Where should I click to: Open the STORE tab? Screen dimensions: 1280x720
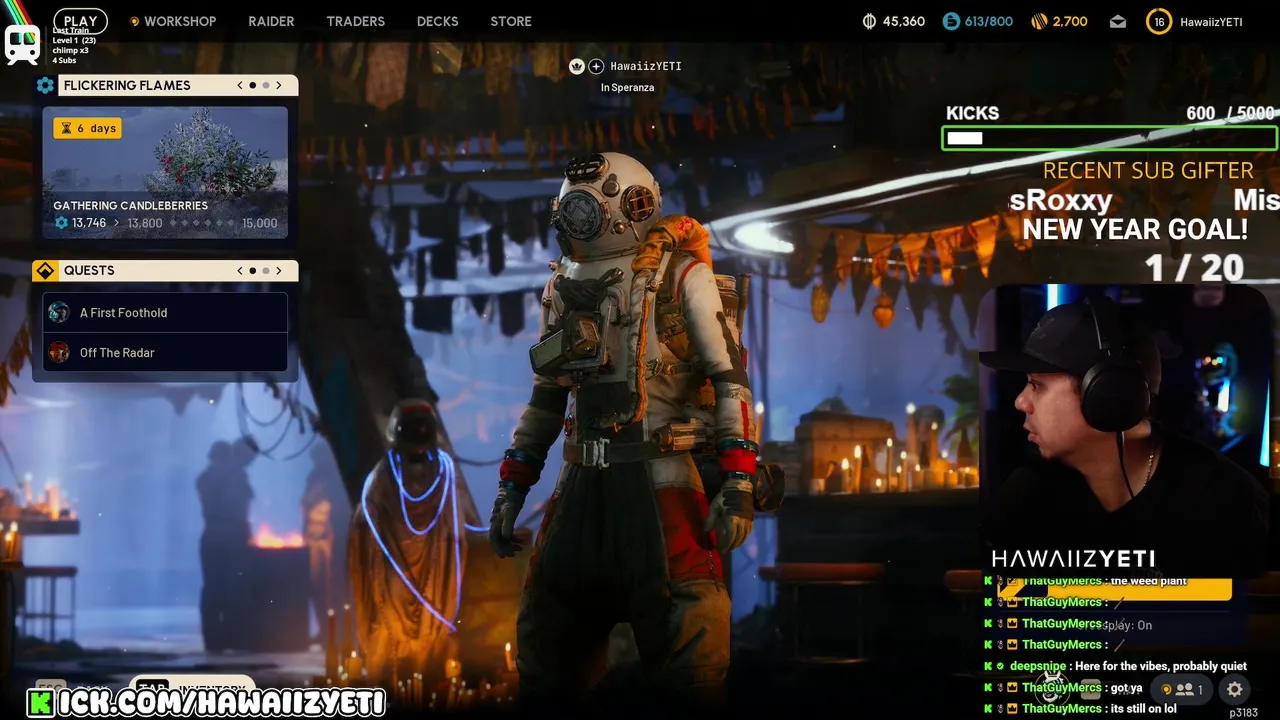pos(511,21)
